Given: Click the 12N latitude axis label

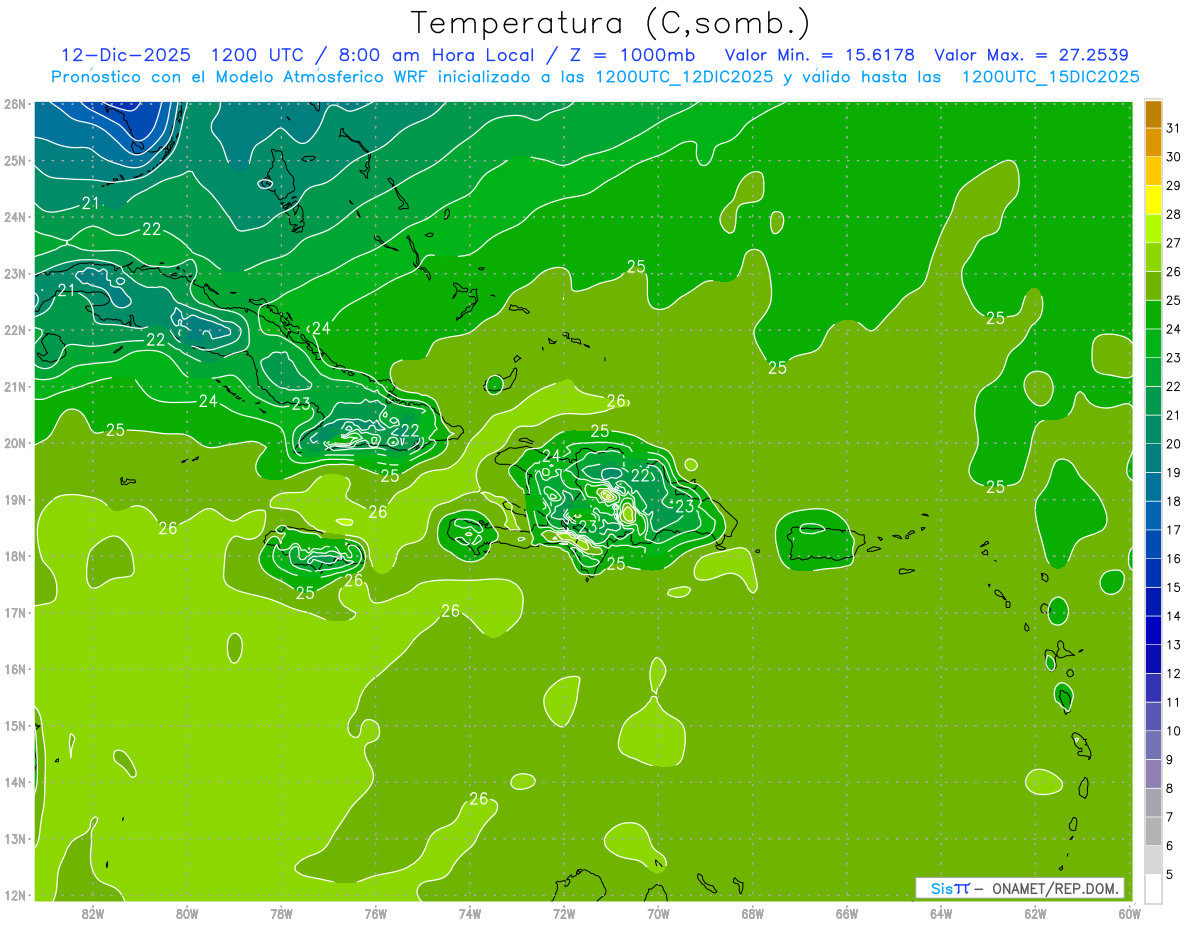Looking at the screenshot, I should [14, 895].
